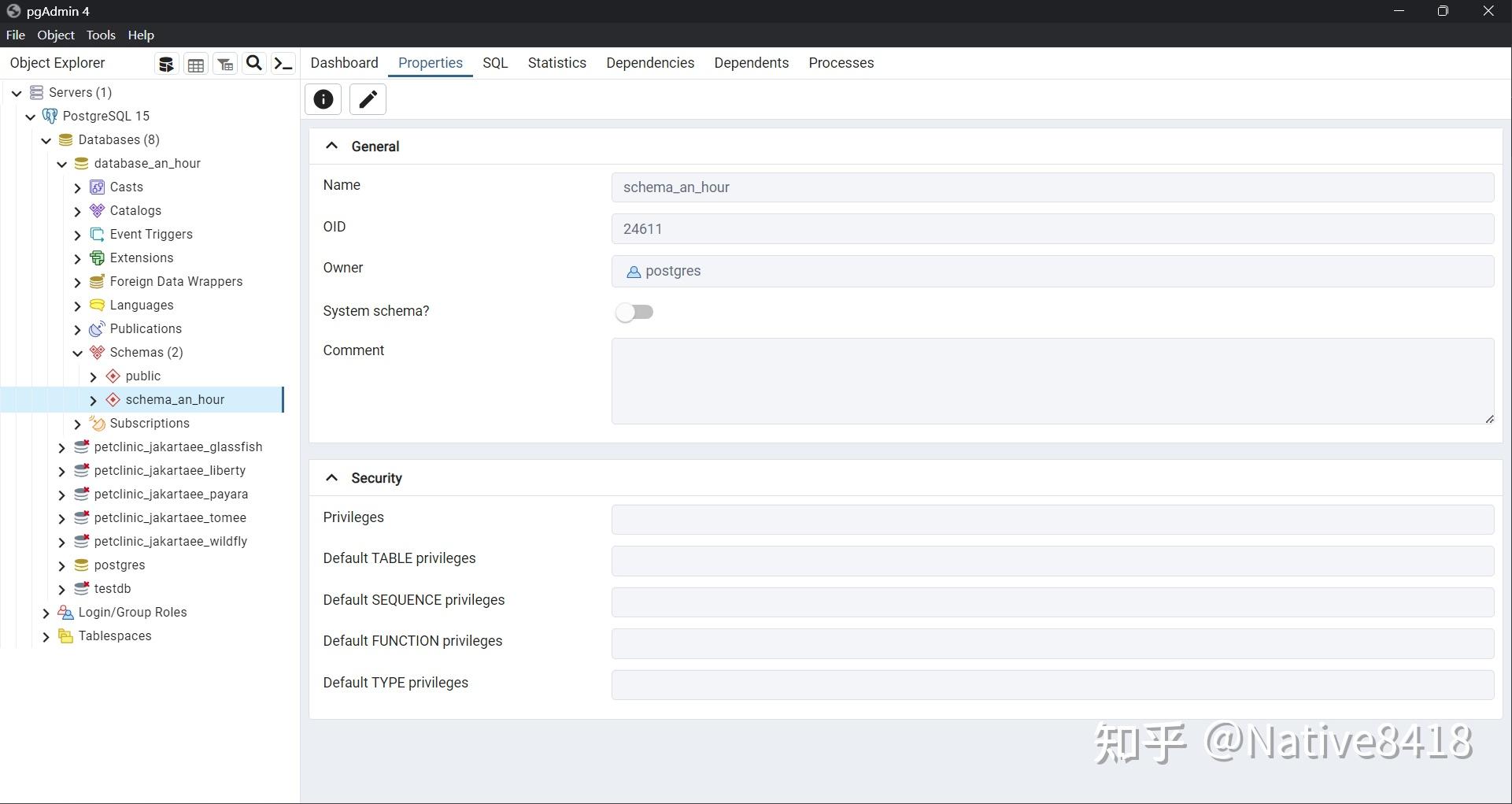1512x804 pixels.
Task: Click the Subscriptions node icon
Action: click(97, 423)
